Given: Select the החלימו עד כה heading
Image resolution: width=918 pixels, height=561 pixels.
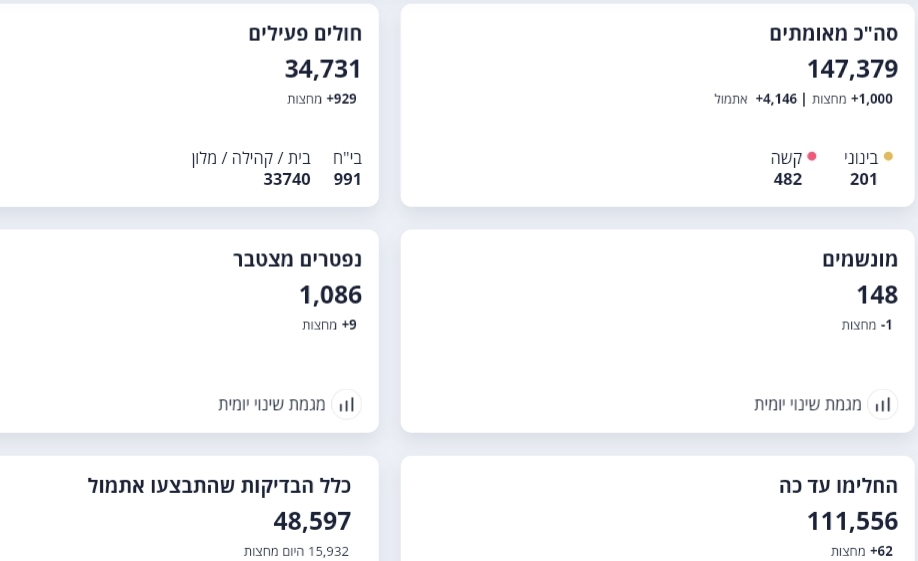Looking at the screenshot, I should point(838,486).
